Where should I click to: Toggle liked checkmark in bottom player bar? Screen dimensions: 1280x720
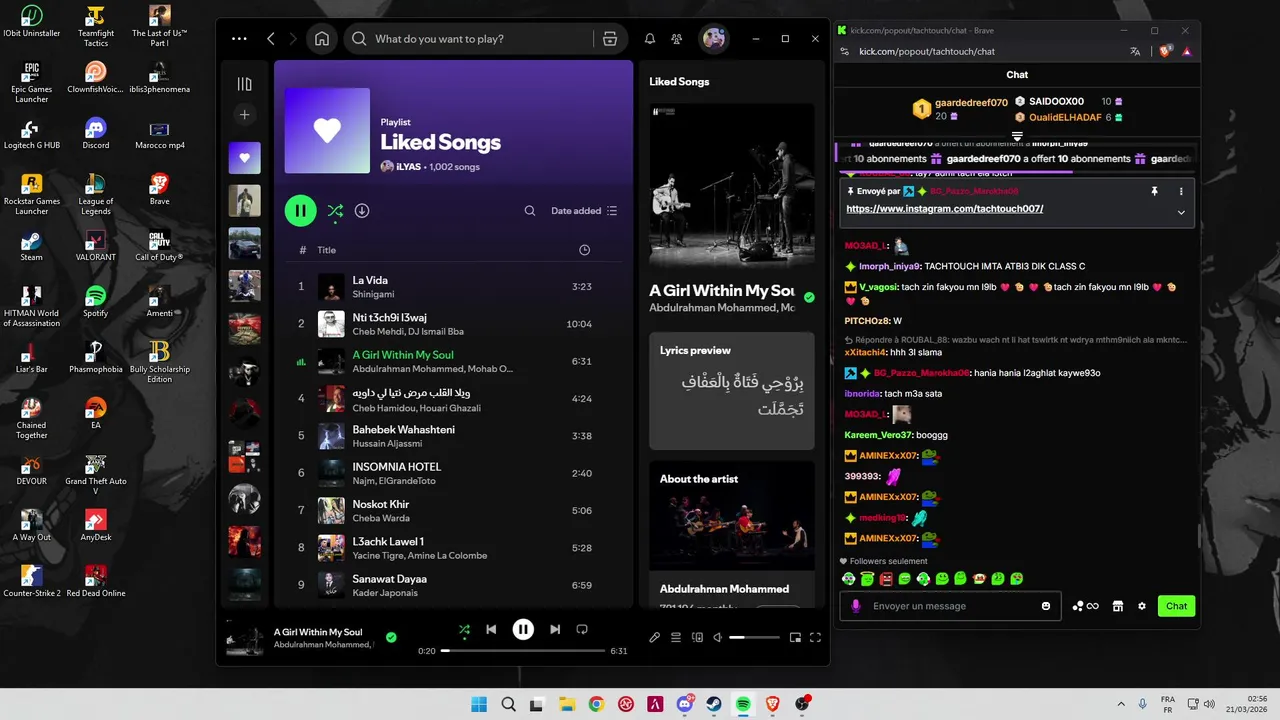tap(391, 637)
